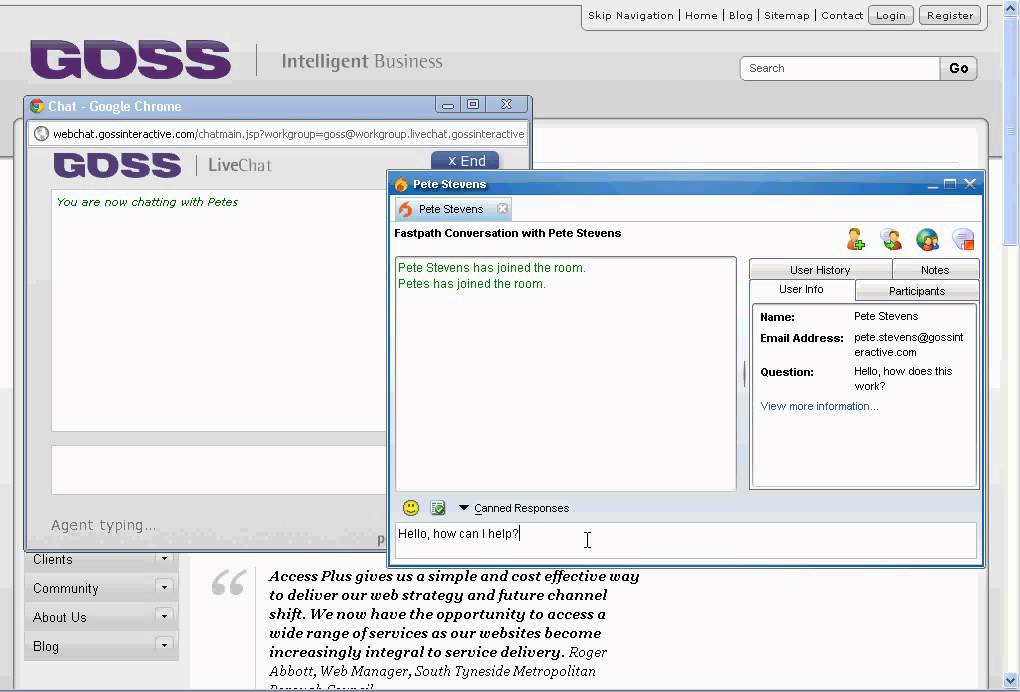Minimize the Chat - Google Chrome window
The image size is (1020, 692).
click(448, 105)
